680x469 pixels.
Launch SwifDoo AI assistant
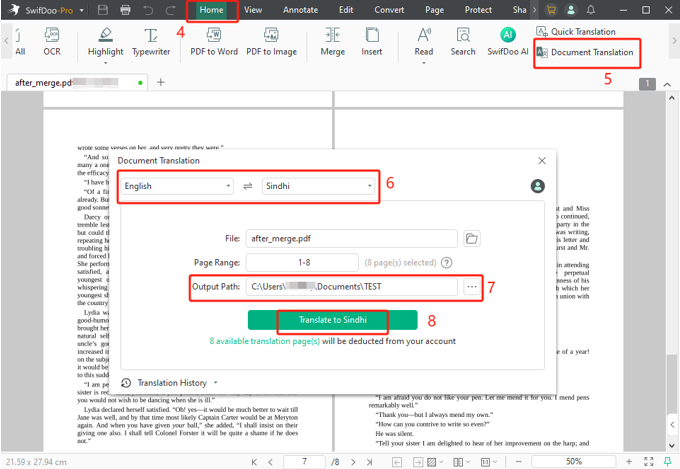pyautogui.click(x=508, y=40)
